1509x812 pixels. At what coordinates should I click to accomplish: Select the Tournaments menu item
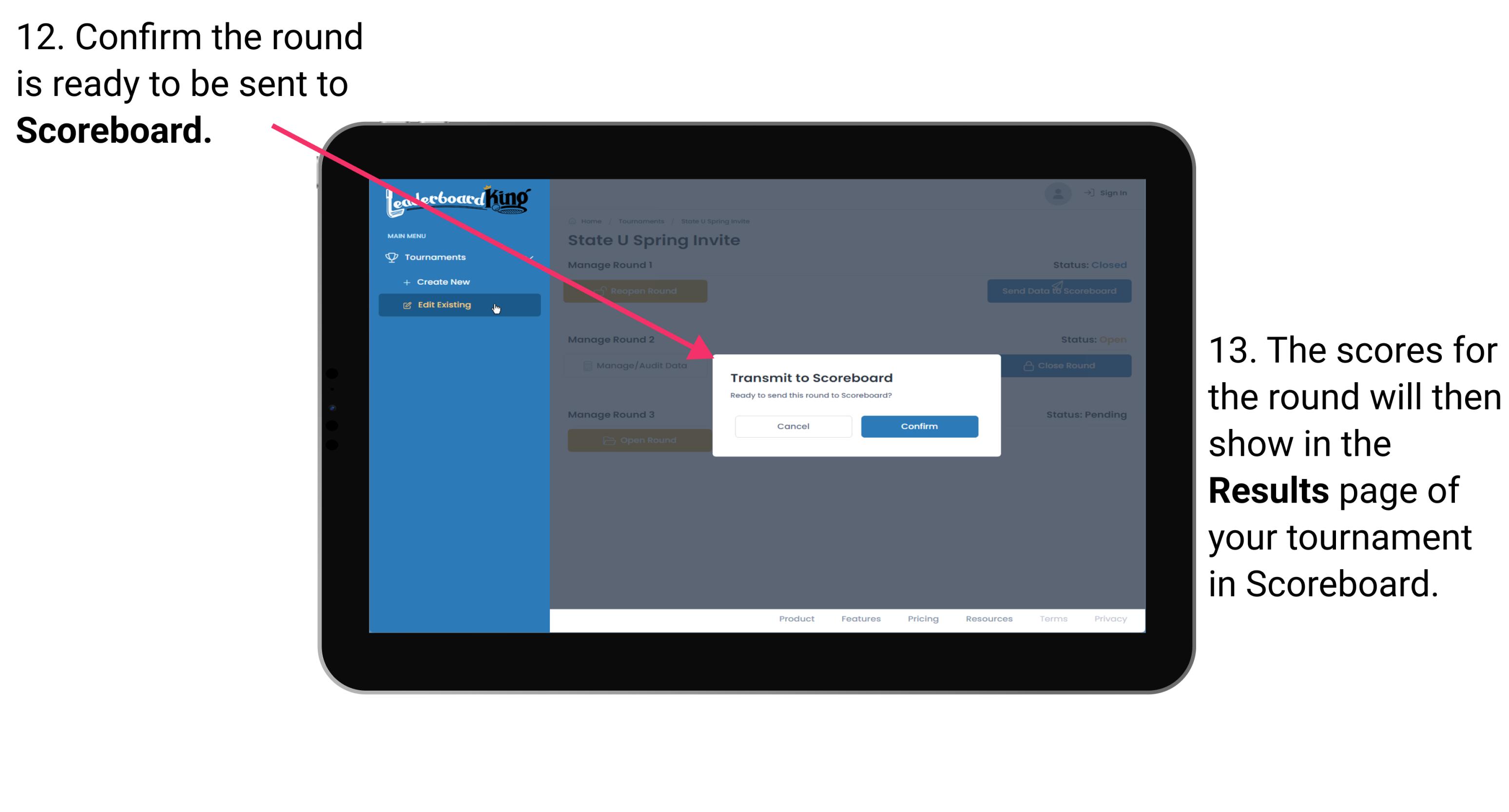[x=436, y=257]
